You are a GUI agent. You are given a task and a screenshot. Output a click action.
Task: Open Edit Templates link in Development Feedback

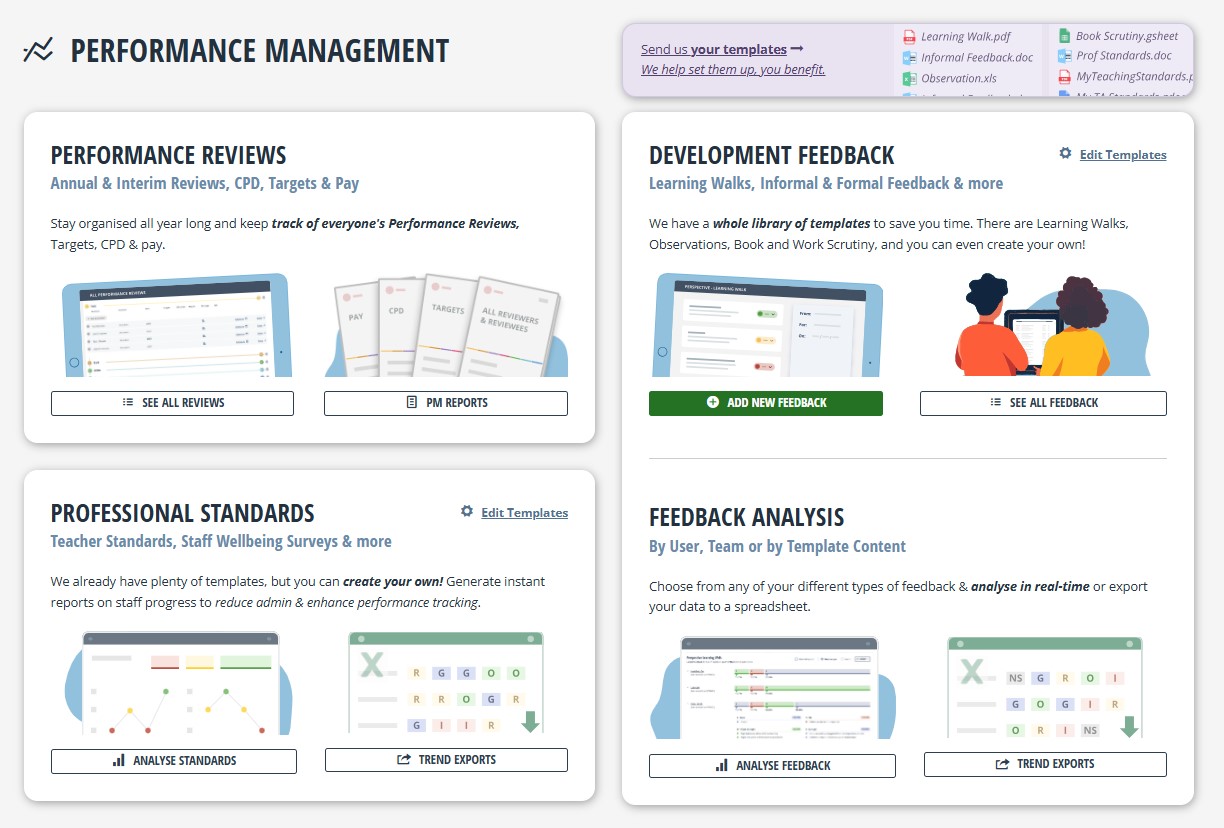1122,155
